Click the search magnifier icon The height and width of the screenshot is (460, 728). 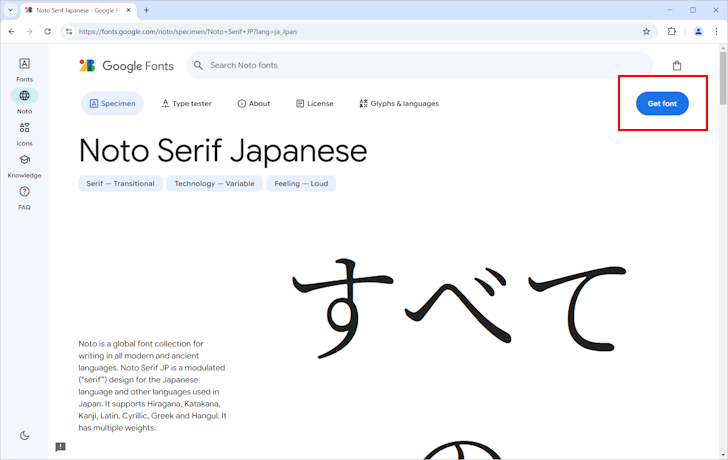pos(198,65)
